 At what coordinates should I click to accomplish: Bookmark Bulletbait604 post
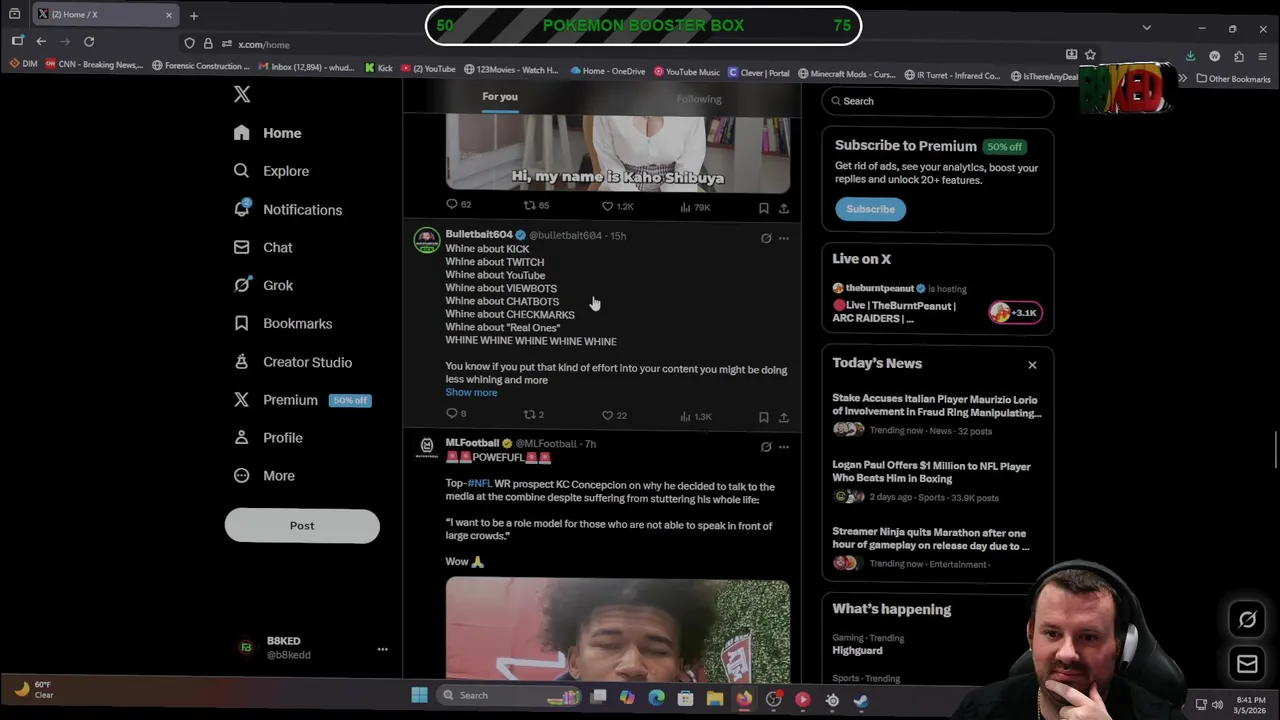[763, 417]
